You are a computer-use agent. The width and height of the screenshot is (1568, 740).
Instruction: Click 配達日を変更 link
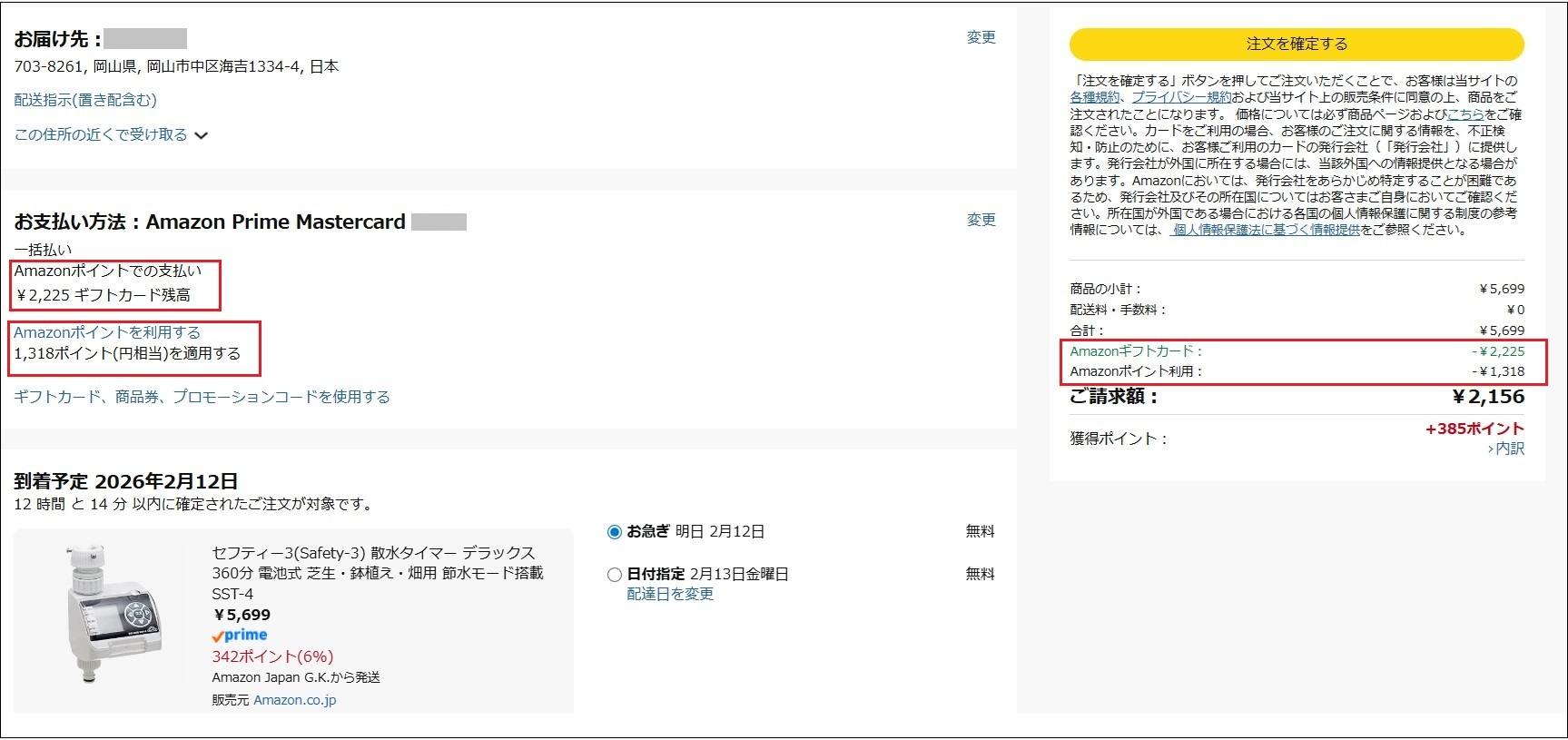click(670, 594)
